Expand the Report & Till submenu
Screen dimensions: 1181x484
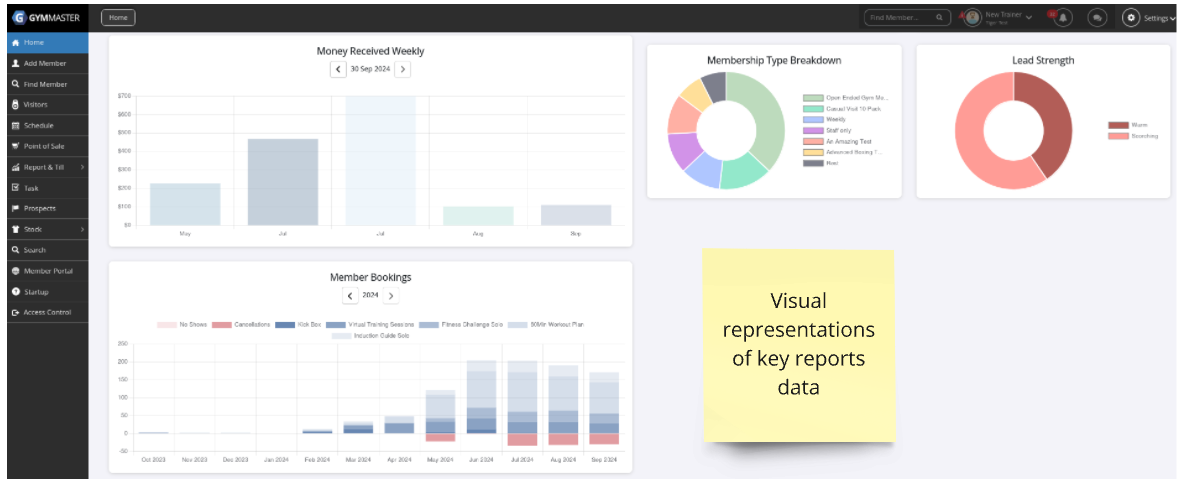tap(81, 167)
